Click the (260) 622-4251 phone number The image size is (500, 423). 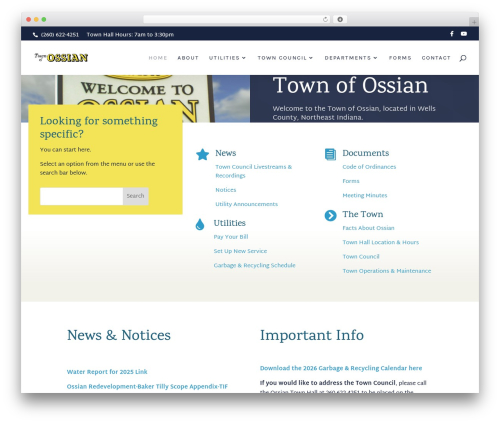[60, 35]
